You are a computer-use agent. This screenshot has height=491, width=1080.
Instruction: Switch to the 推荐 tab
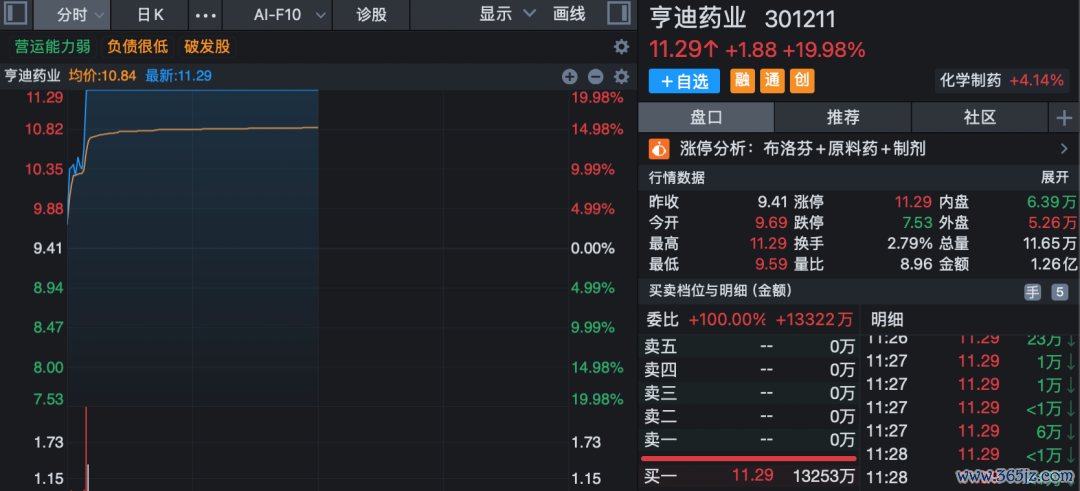[843, 118]
